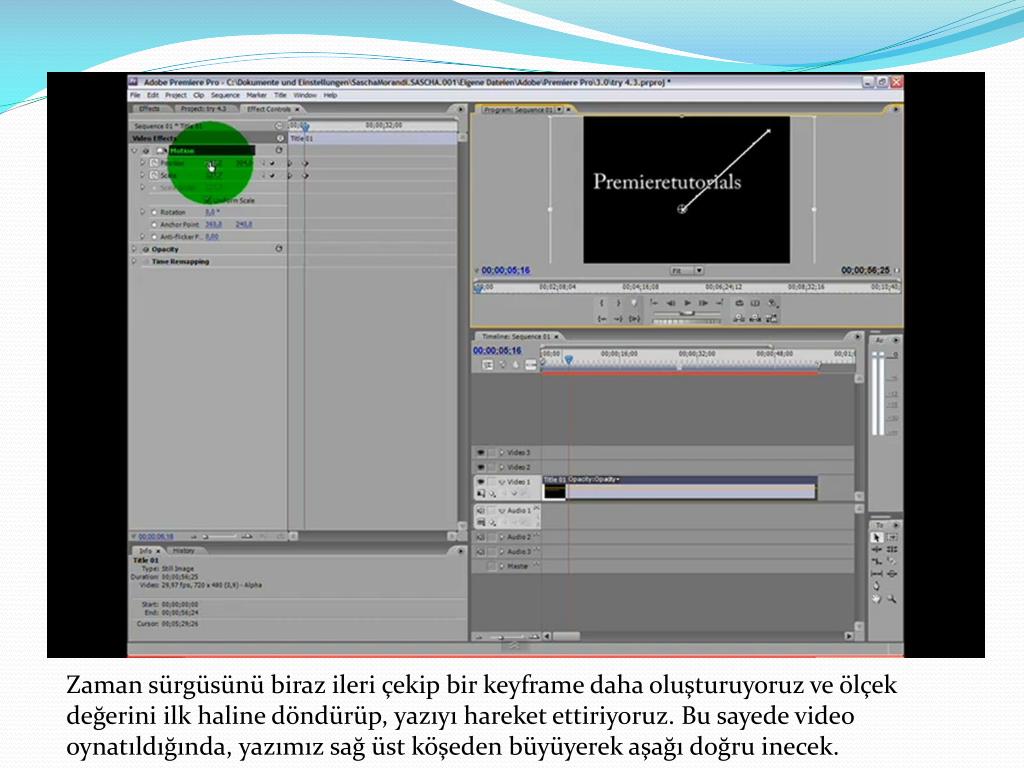This screenshot has height=768, width=1024.
Task: Click the Extract button
Action: point(755,318)
